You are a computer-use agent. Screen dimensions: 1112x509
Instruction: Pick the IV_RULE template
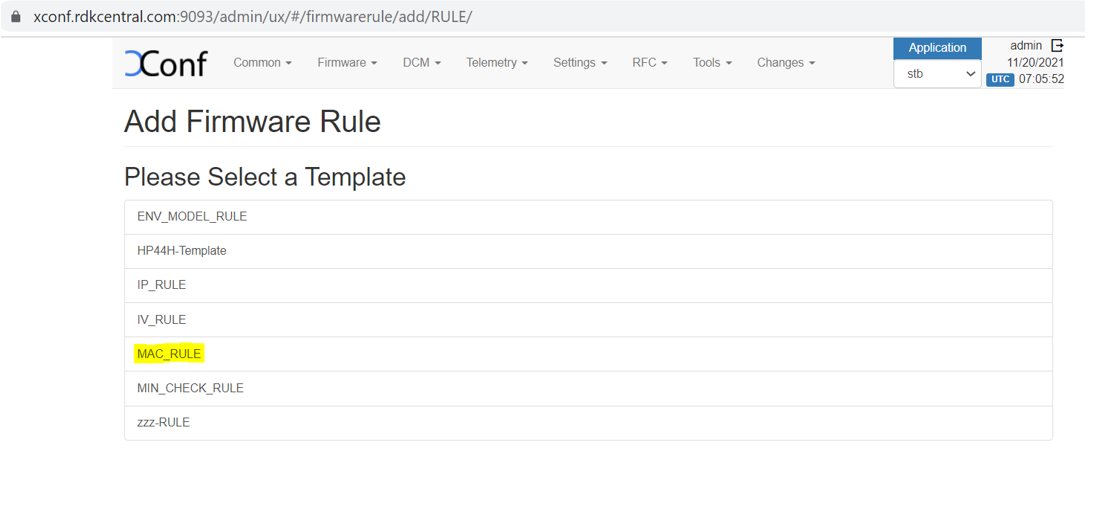(x=162, y=320)
